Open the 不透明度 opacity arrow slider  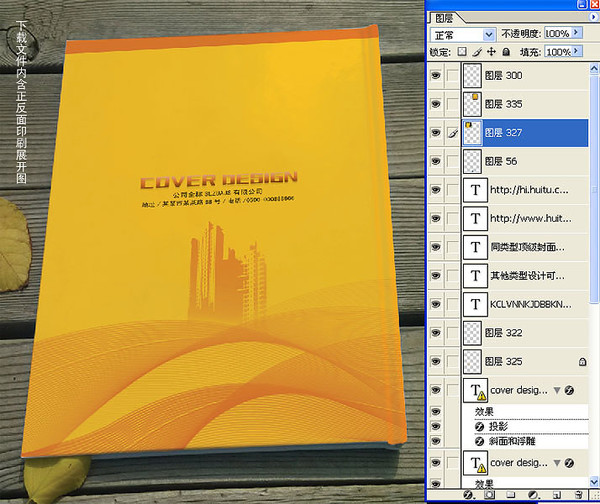577,33
